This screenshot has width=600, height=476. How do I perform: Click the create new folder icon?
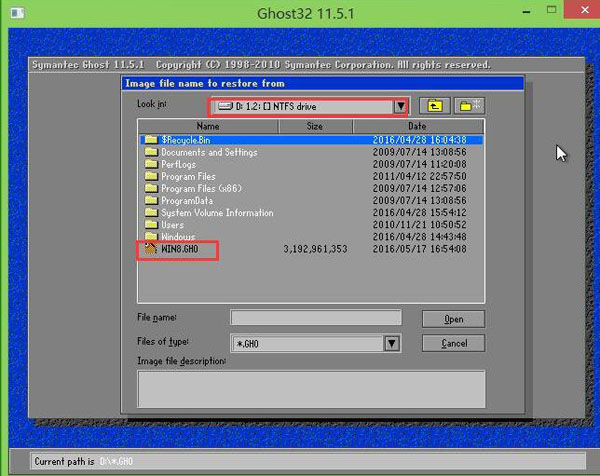click(x=469, y=106)
